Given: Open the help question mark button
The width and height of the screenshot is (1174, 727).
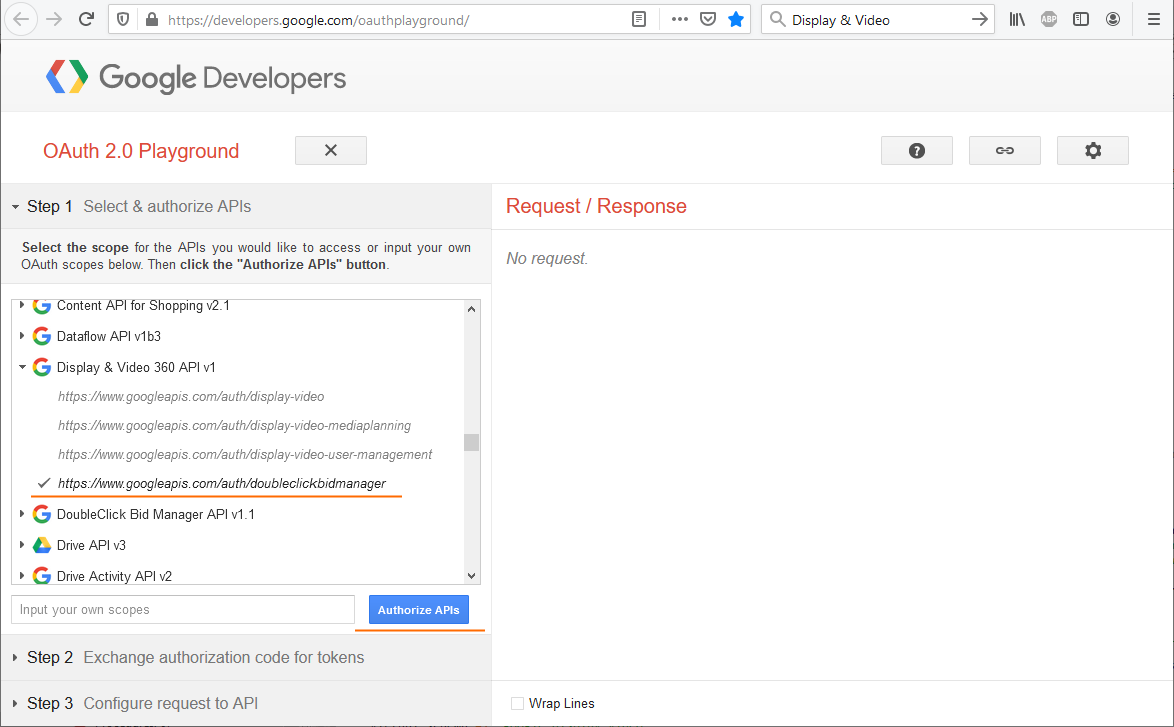Looking at the screenshot, I should point(916,150).
